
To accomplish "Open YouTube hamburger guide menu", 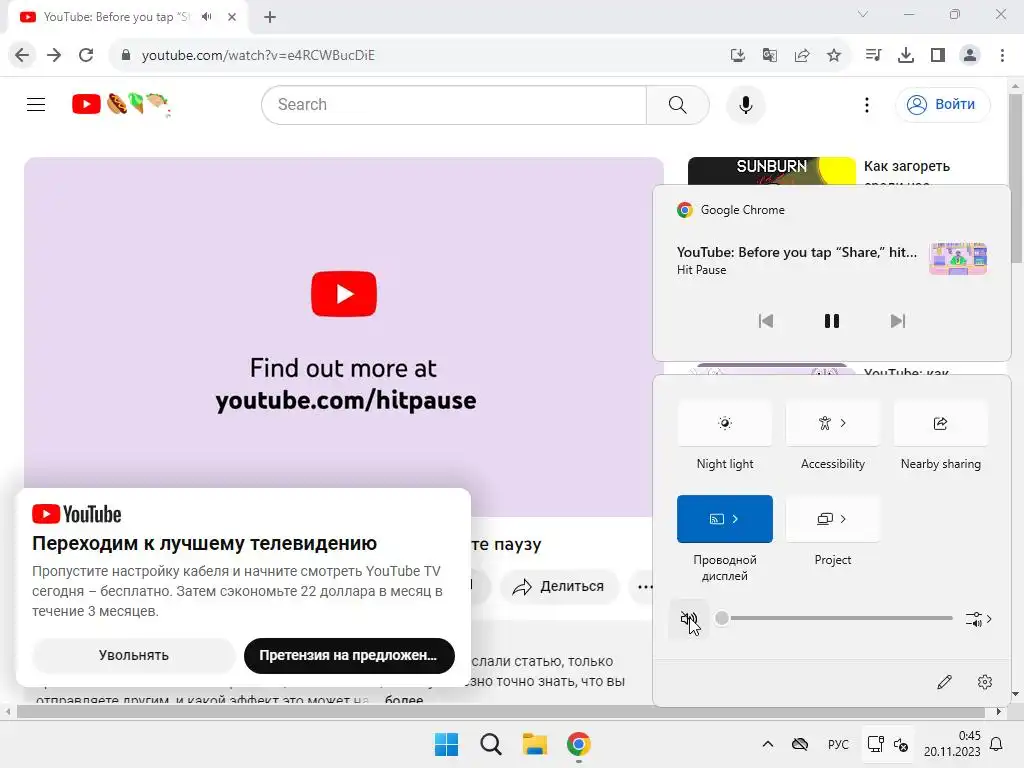I will [36, 104].
